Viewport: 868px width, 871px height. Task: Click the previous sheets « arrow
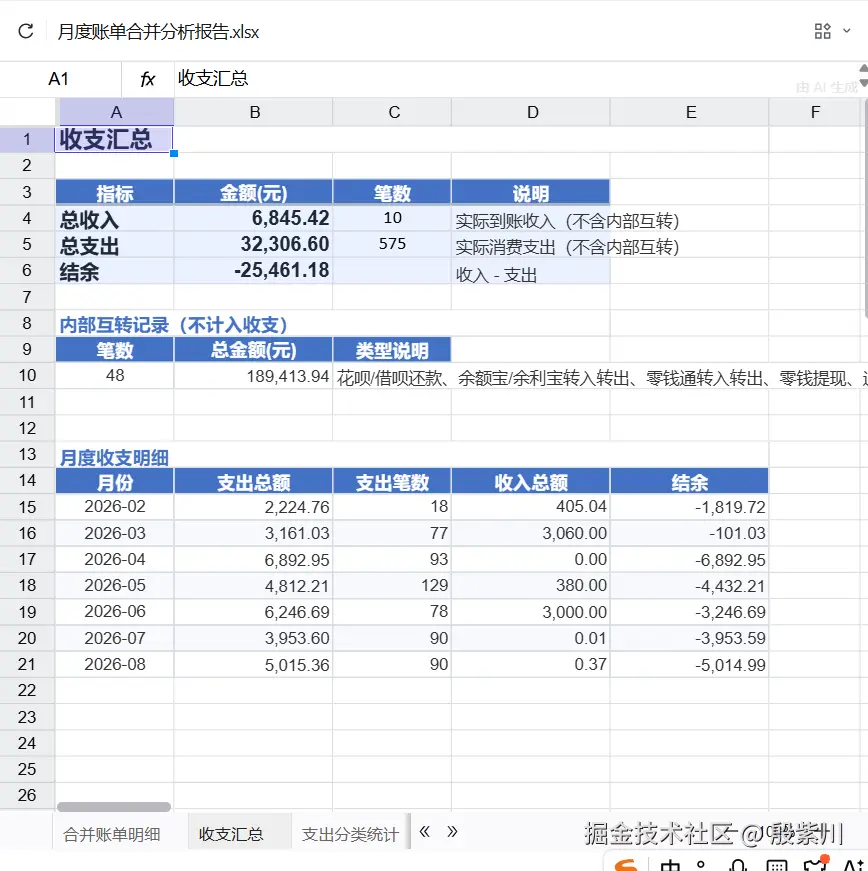click(x=425, y=832)
